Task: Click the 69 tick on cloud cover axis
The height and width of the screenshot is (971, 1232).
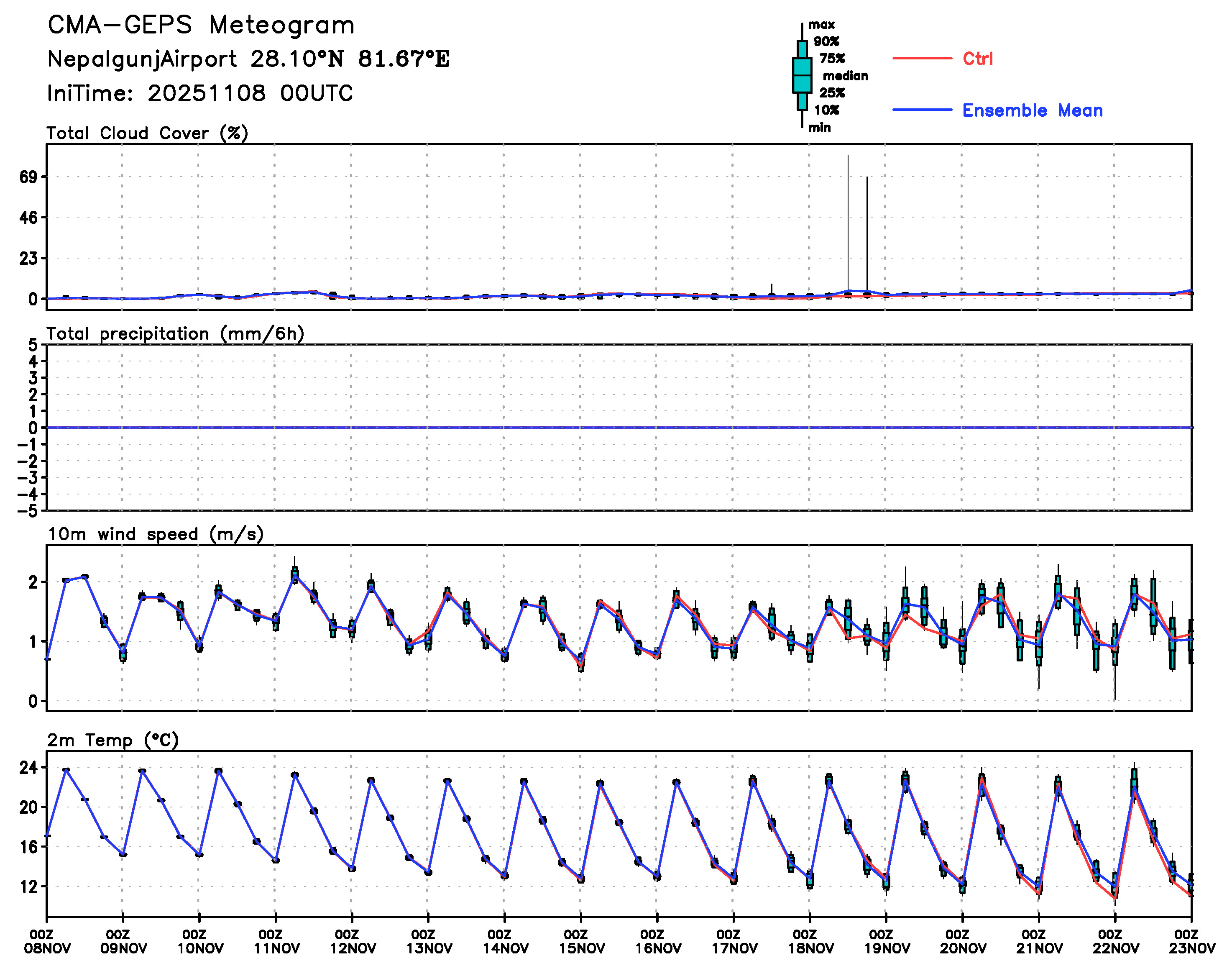Action: [28, 177]
